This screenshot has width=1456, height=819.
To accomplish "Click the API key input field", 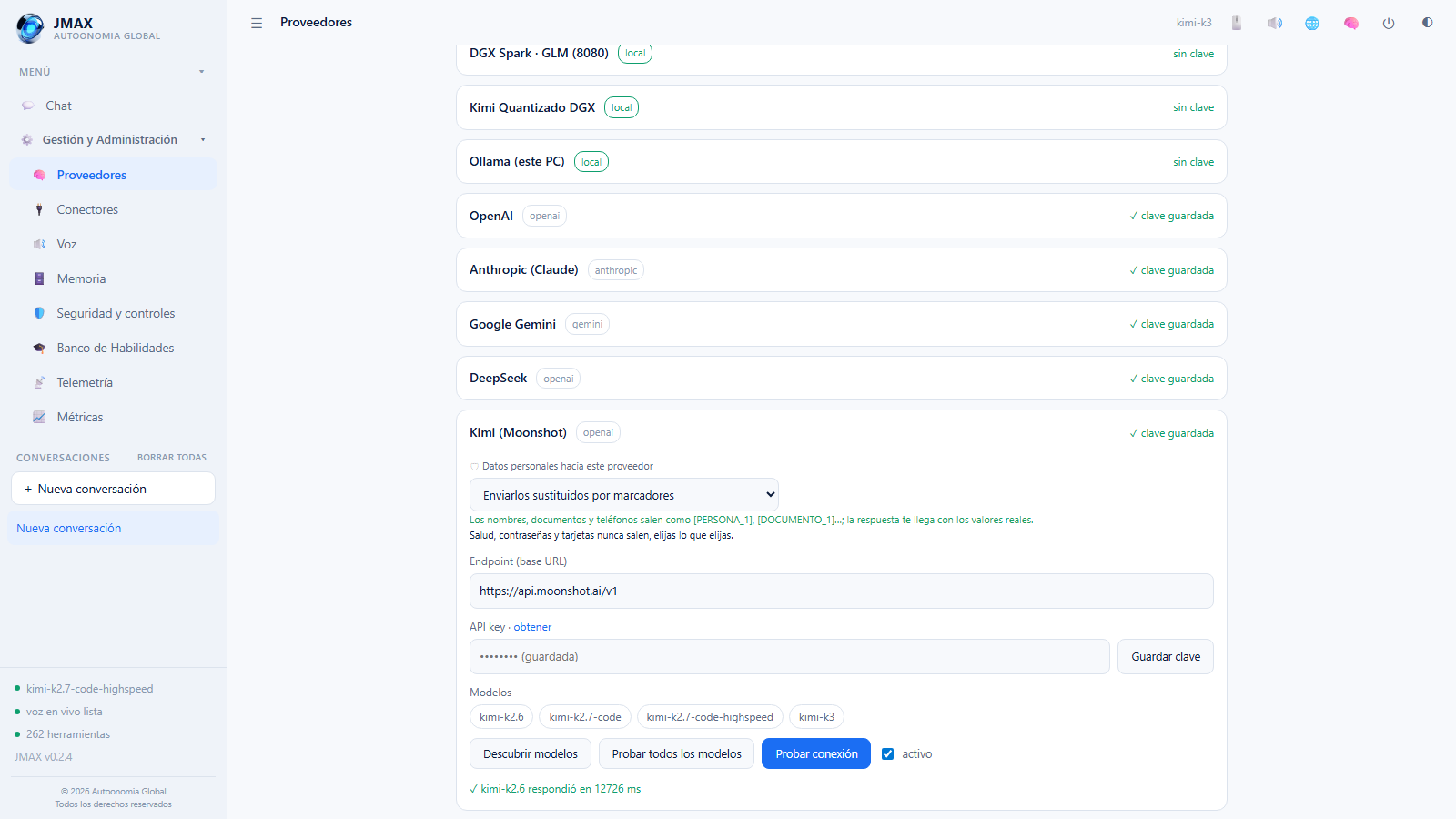I will pos(790,656).
